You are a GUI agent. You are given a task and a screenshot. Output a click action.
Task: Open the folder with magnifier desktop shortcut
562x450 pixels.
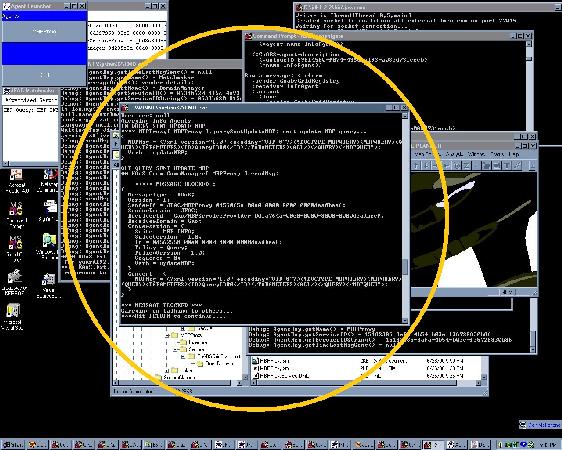pos(49,240)
